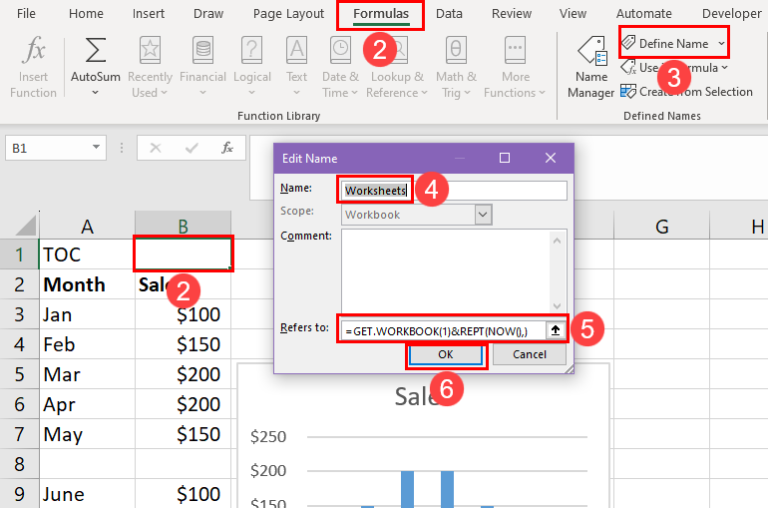
Task: Collapse the Refers to range selector
Action: point(555,331)
